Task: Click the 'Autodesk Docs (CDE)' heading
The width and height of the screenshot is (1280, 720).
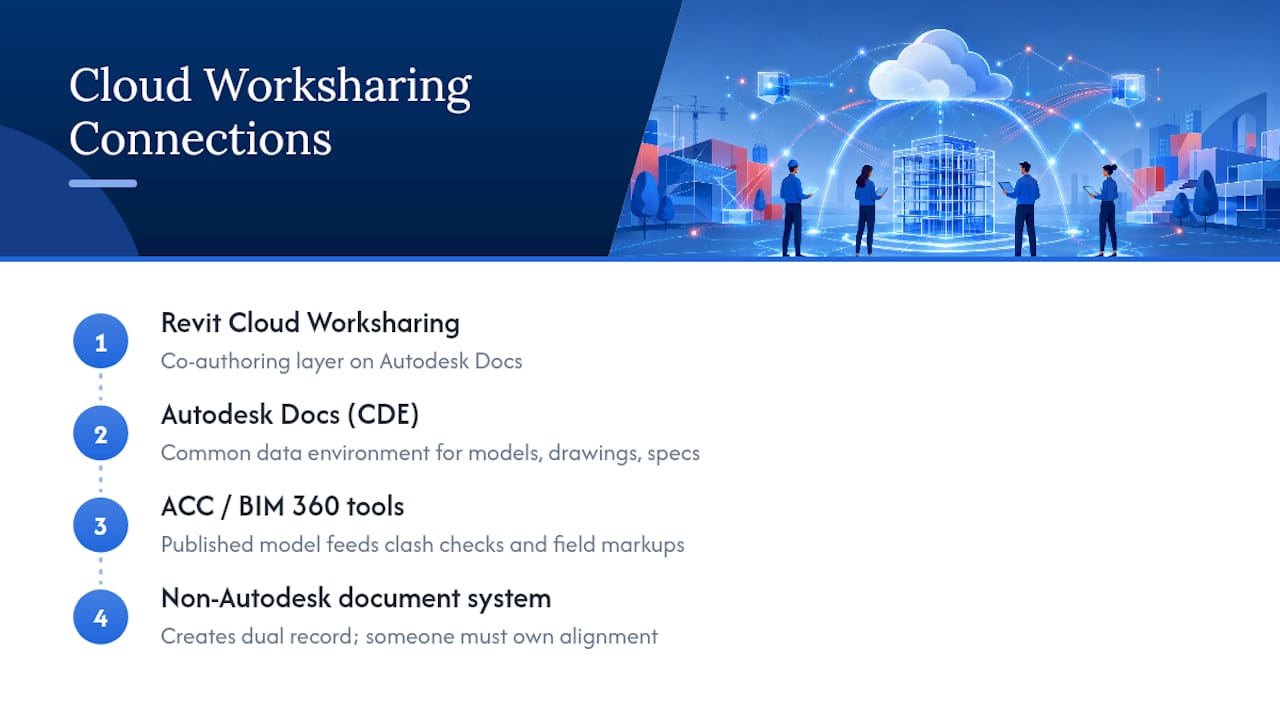Action: coord(289,415)
